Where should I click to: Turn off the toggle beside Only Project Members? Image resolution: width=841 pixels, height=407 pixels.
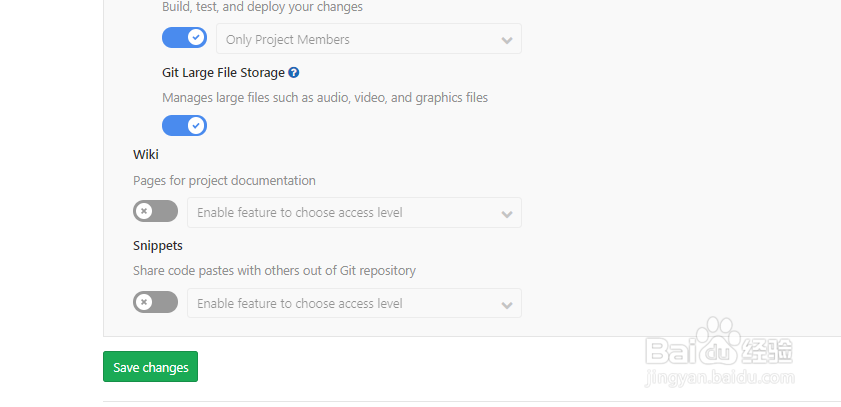click(x=184, y=38)
